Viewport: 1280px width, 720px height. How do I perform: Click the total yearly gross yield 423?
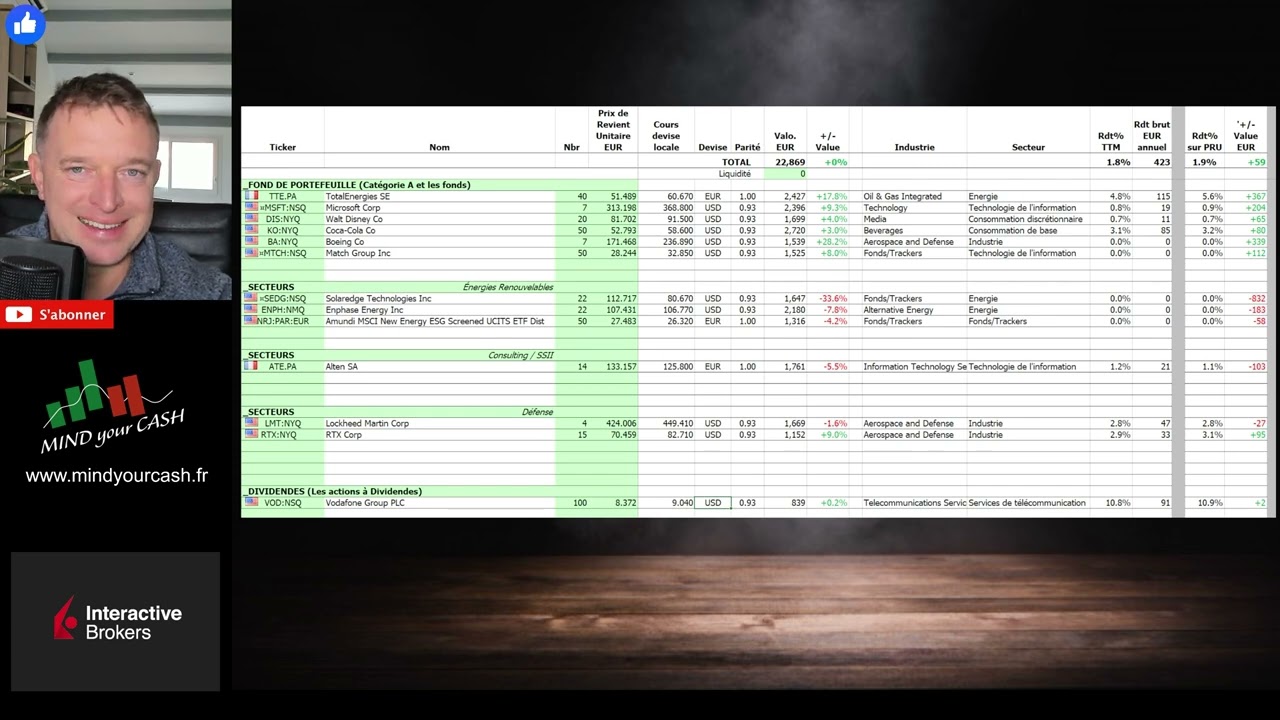click(x=1161, y=162)
